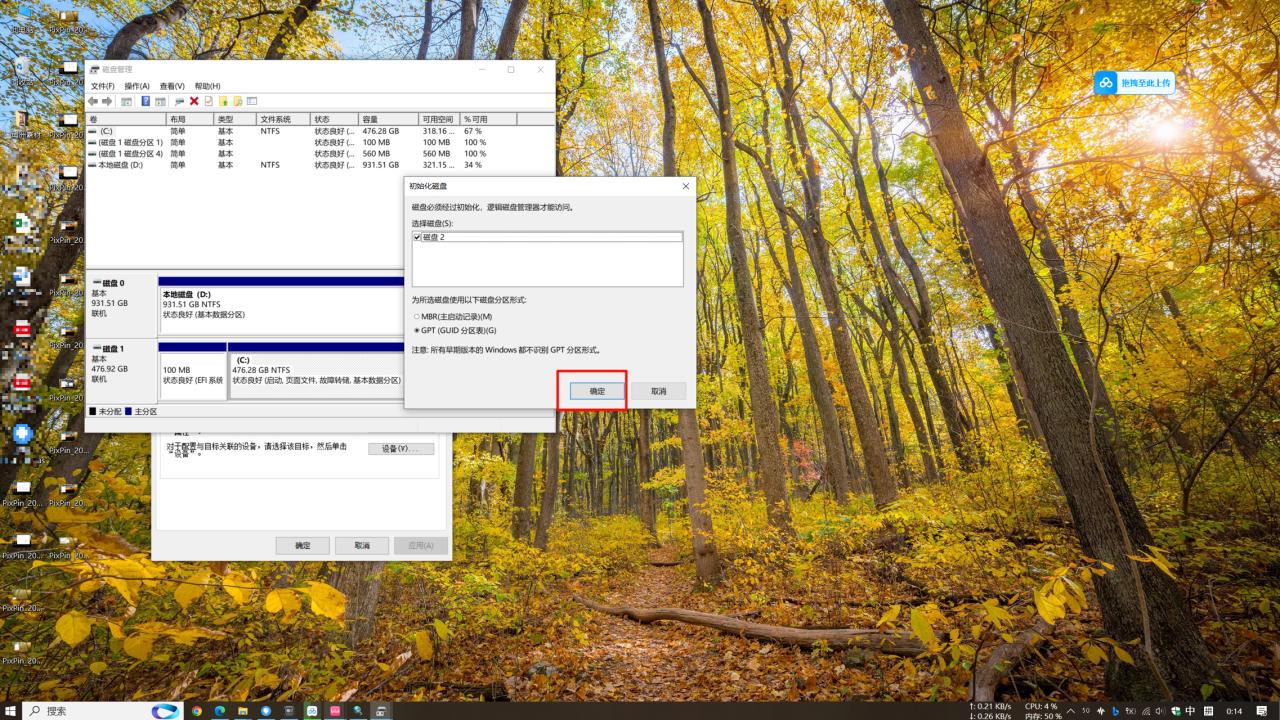Image resolution: width=1280 pixels, height=720 pixels.
Task: Open the blue help icon in toolbar
Action: pyautogui.click(x=146, y=101)
